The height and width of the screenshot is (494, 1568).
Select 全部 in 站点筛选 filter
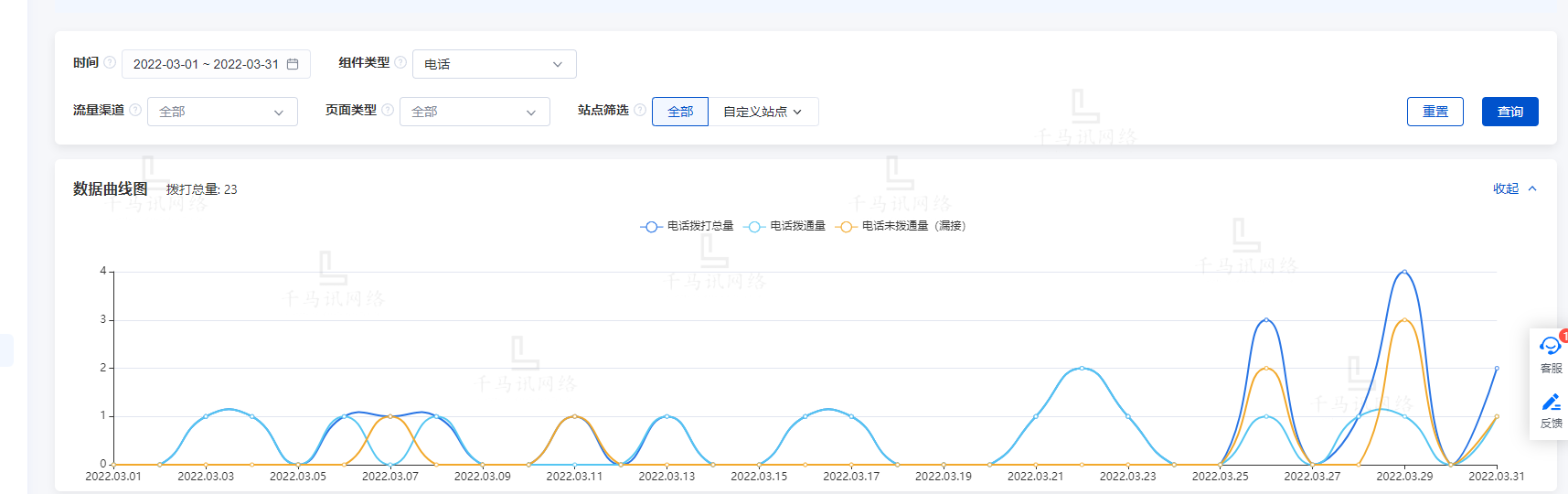[680, 112]
